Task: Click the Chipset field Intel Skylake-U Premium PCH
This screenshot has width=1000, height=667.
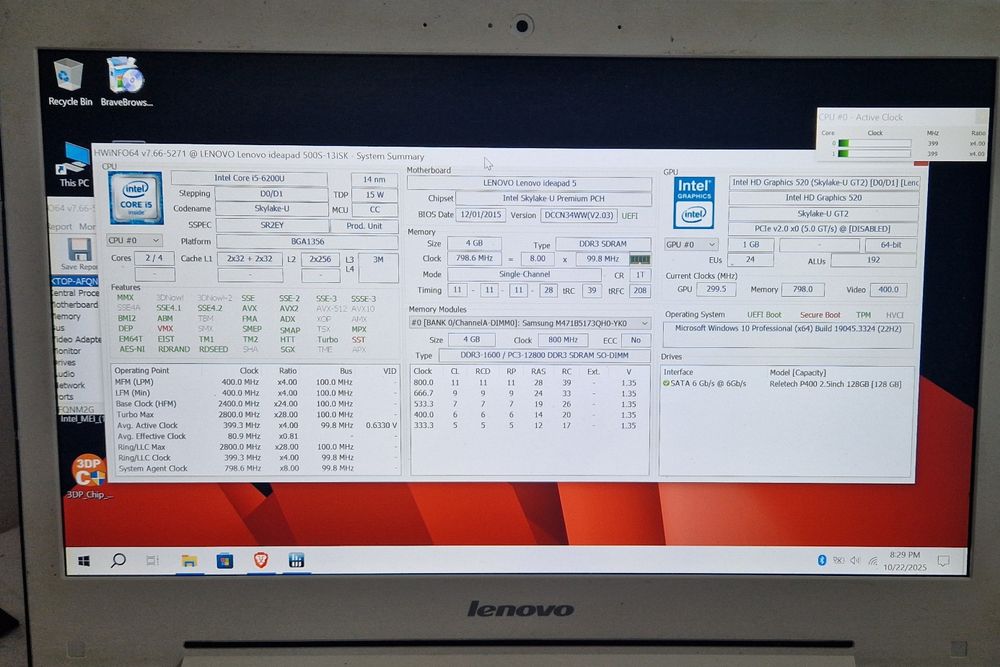Action: [x=554, y=198]
